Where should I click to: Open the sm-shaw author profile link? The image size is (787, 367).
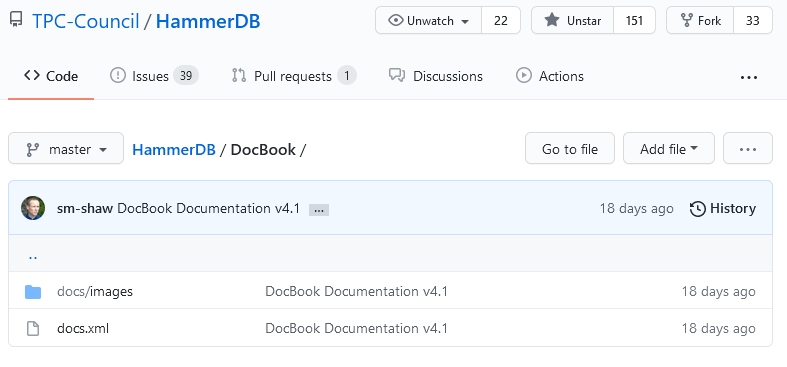point(85,208)
